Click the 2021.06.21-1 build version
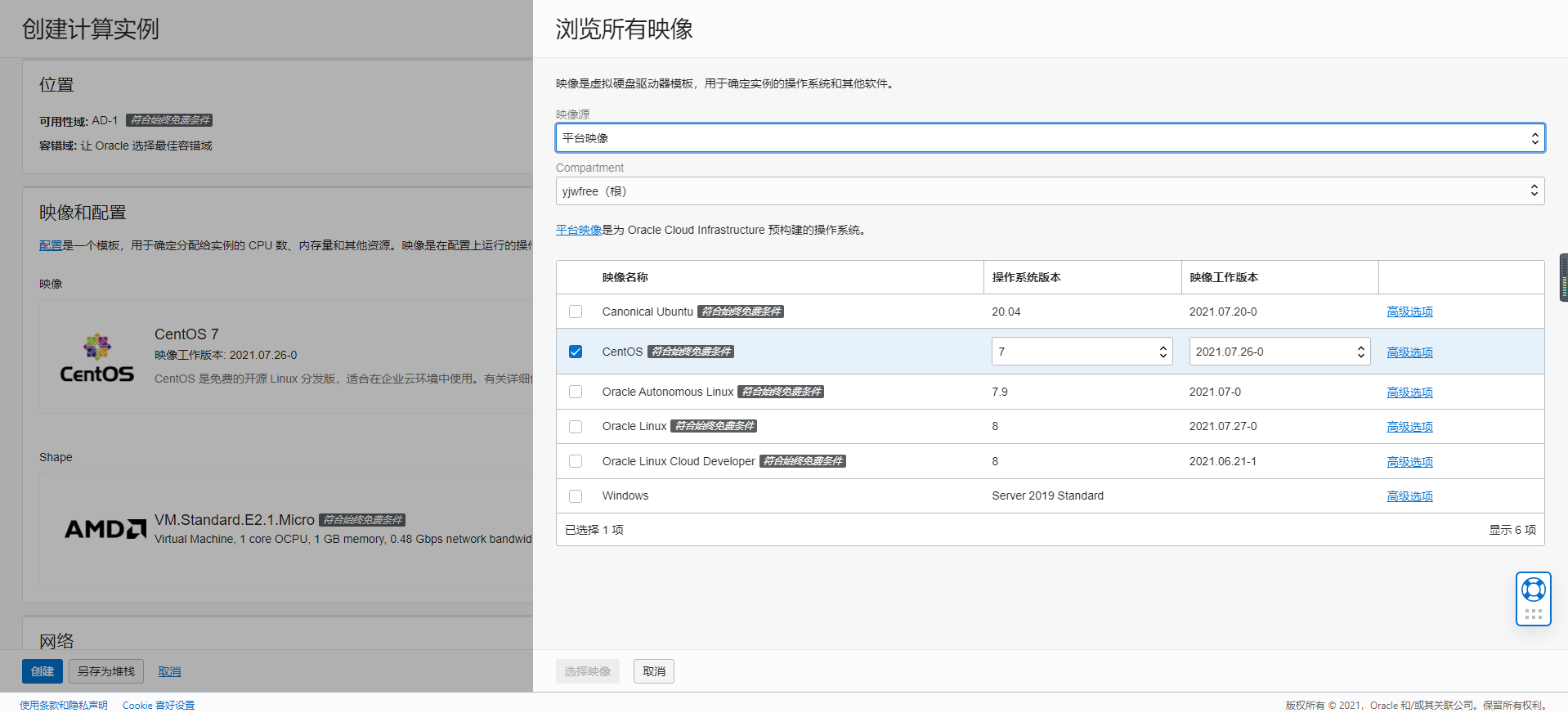Image resolution: width=1568 pixels, height=713 pixels. click(1223, 461)
